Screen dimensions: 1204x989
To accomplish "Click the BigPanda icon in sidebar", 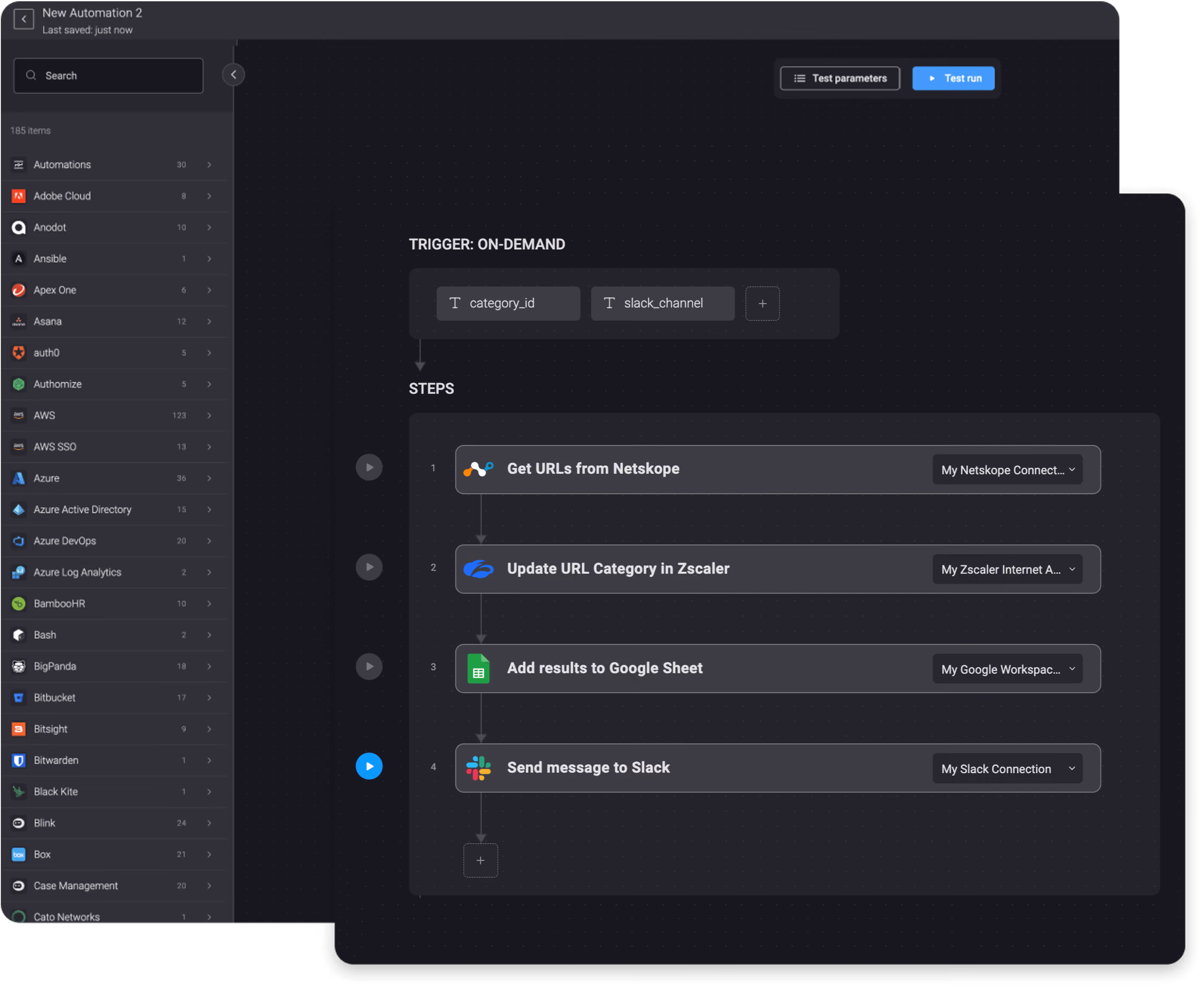I will 19,666.
